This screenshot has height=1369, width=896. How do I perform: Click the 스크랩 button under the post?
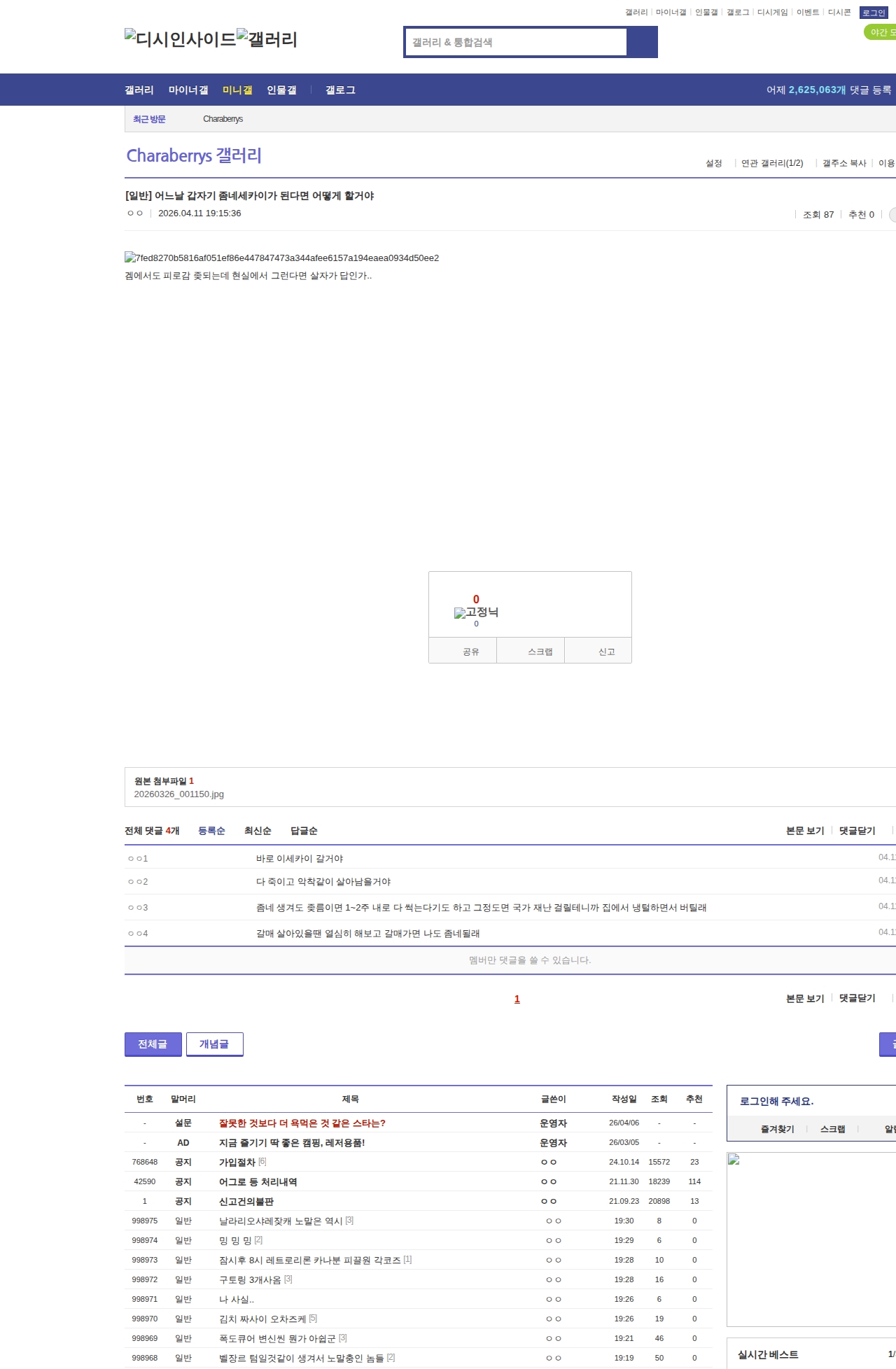coord(540,652)
